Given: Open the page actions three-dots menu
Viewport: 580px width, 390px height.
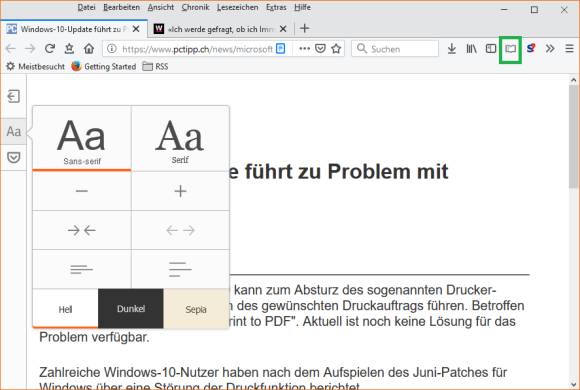Looking at the screenshot, I should click(x=304, y=48).
